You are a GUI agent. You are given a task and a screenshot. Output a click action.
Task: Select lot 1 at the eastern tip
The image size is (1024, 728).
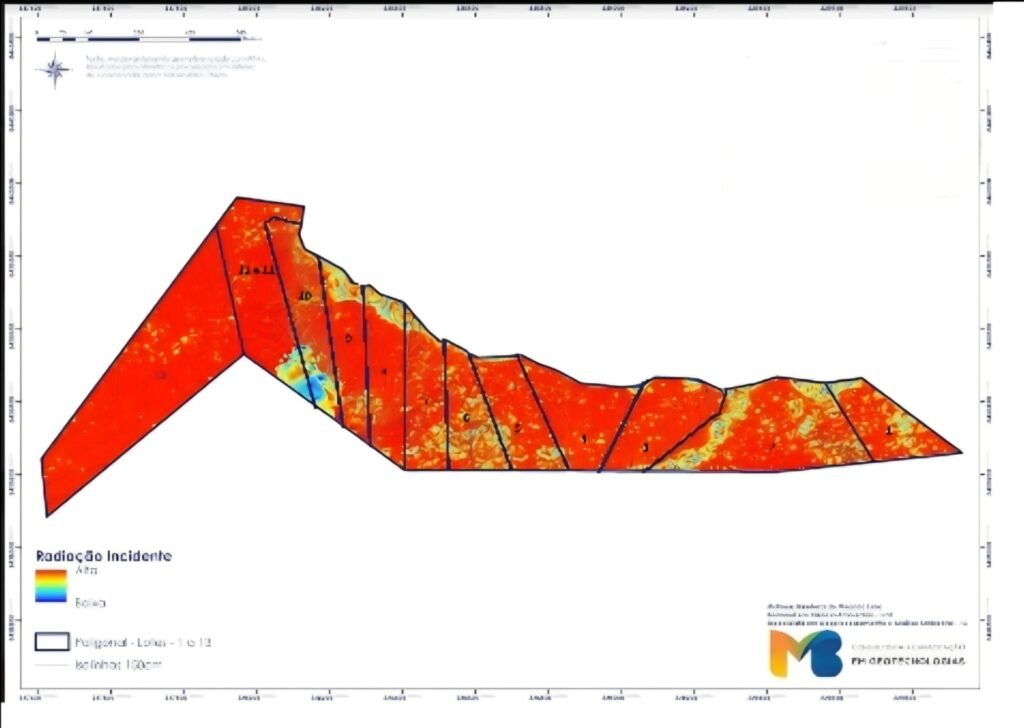coord(889,431)
